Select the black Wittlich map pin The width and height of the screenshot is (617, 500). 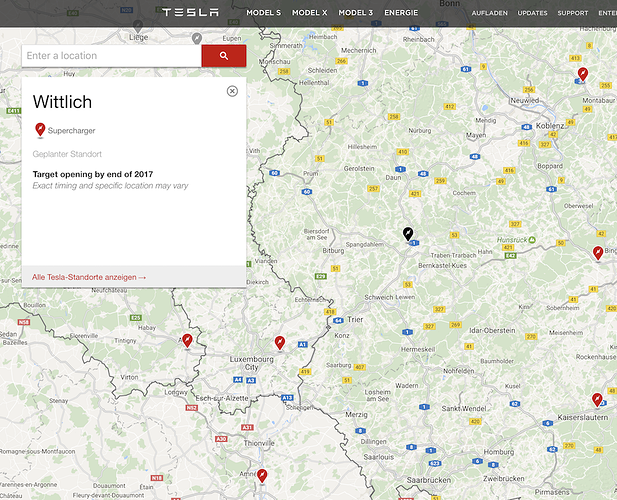[408, 234]
